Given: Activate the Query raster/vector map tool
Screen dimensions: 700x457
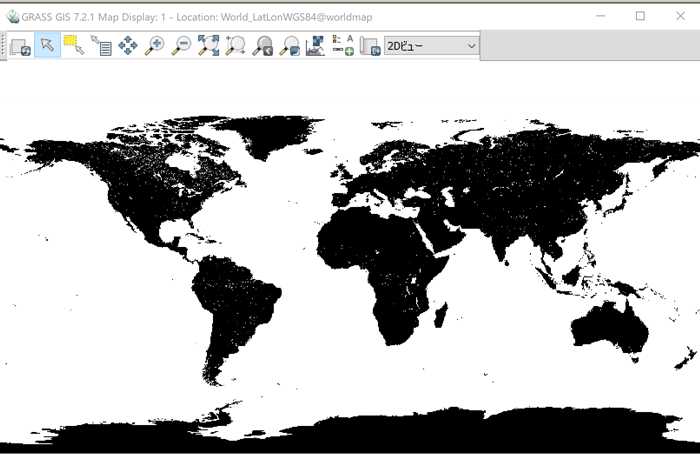Looking at the screenshot, I should pos(101,46).
